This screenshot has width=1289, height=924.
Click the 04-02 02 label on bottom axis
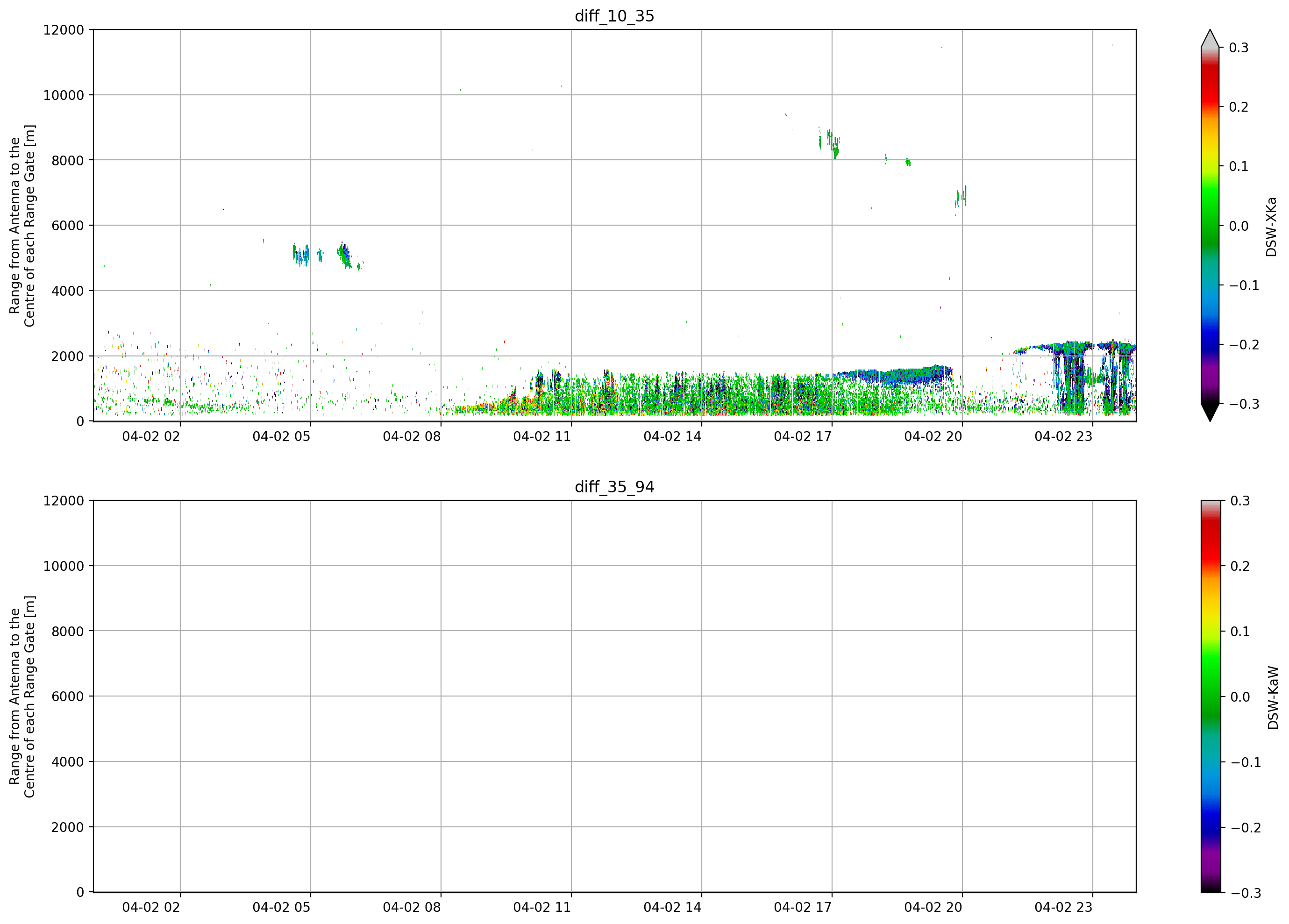click(x=150, y=908)
